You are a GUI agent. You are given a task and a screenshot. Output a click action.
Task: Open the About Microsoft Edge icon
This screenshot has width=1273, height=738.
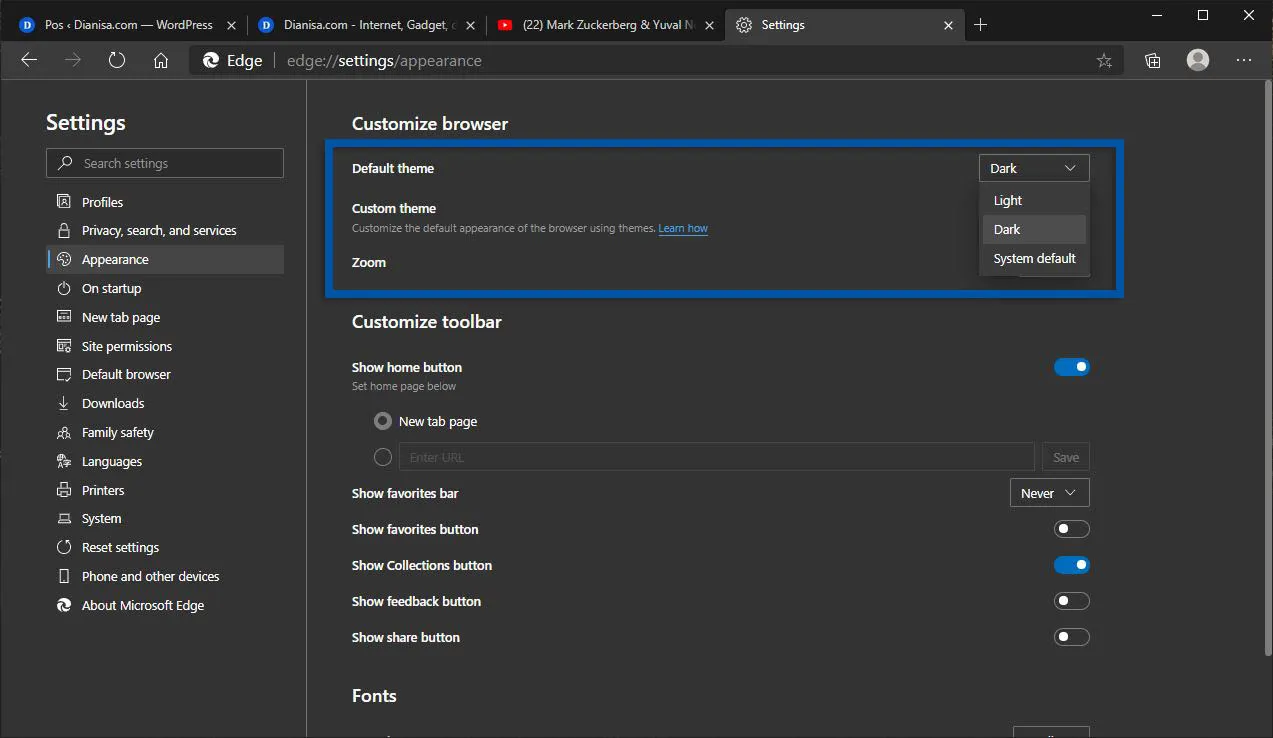tap(62, 605)
